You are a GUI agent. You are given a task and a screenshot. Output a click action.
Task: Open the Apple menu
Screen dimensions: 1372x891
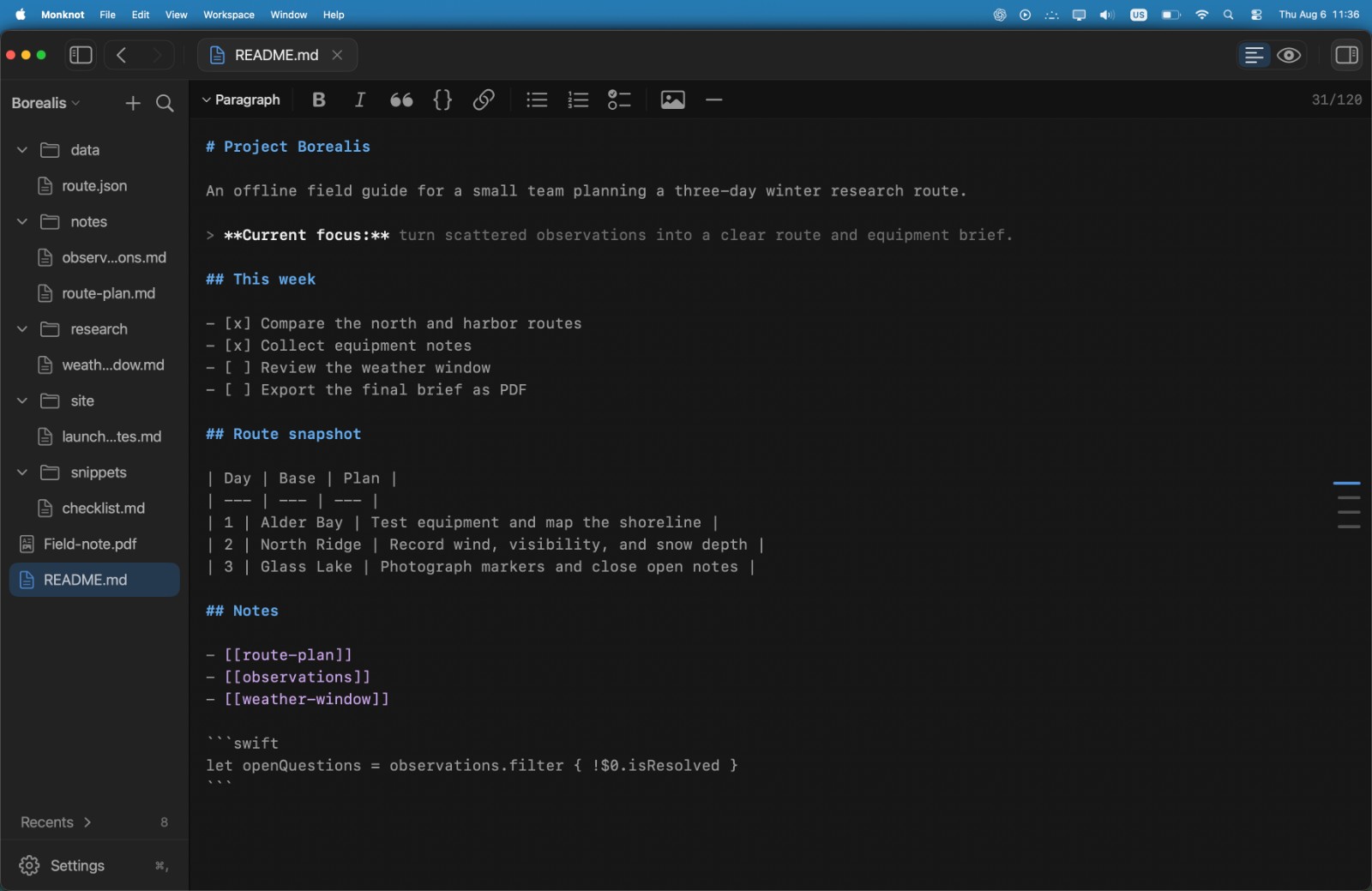coord(21,15)
